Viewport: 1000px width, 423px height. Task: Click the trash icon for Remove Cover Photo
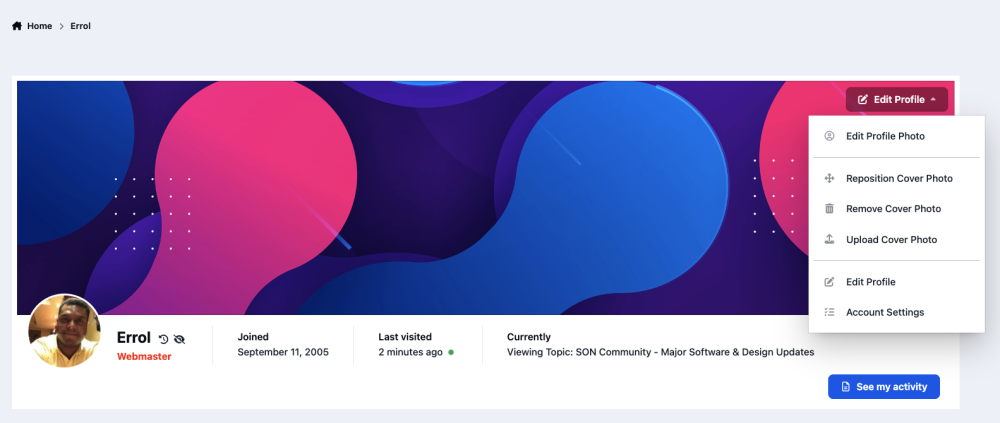coord(829,209)
